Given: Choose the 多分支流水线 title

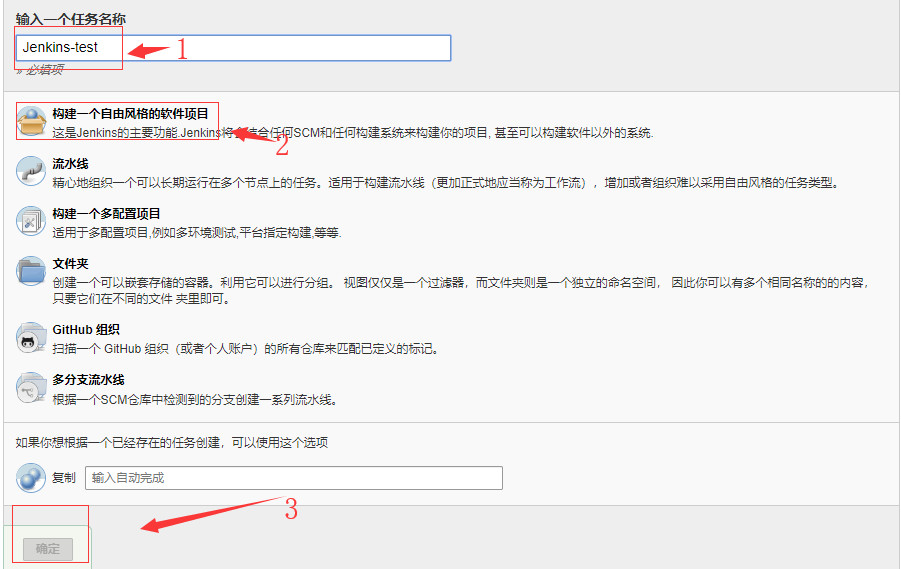Looking at the screenshot, I should 88,380.
